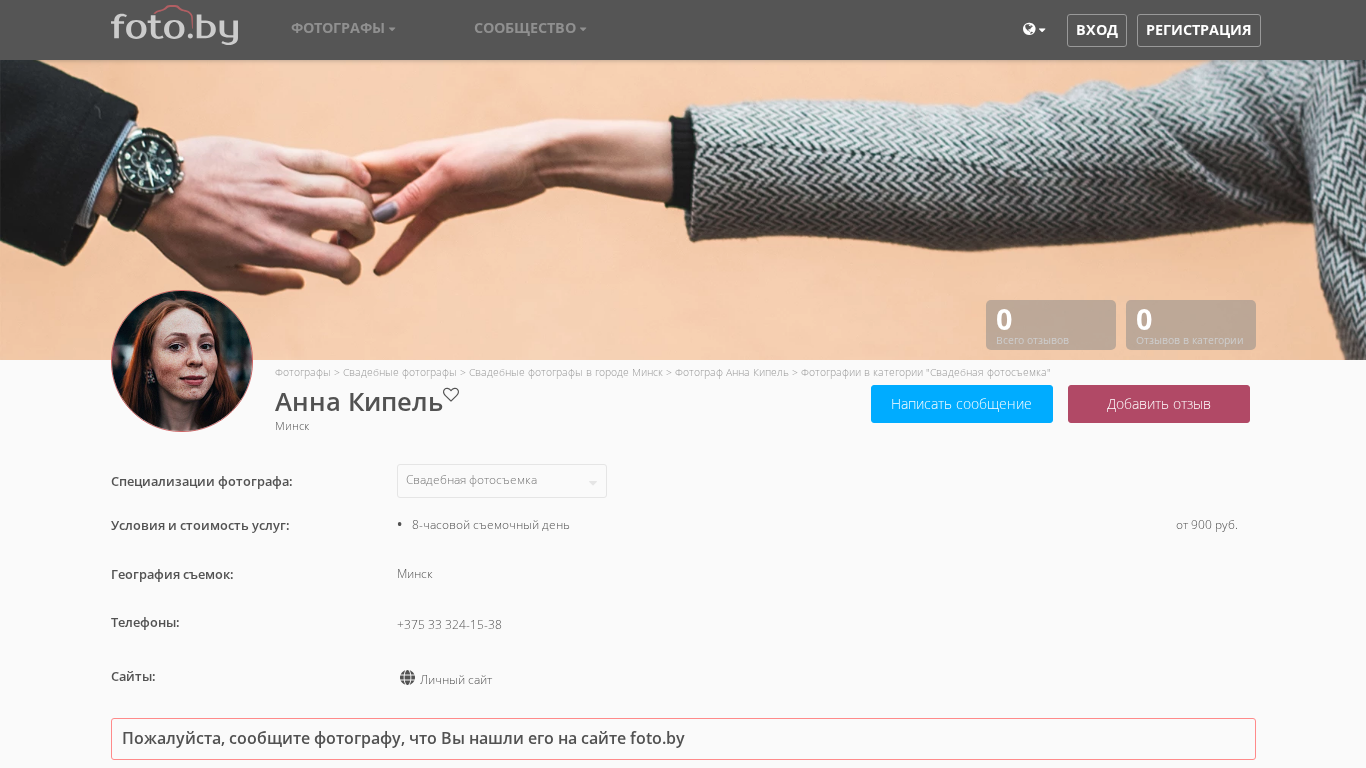Open Свадебные фотографы в городе Минск breadcrumb
Image resolution: width=1366 pixels, height=768 pixels.
(x=565, y=372)
